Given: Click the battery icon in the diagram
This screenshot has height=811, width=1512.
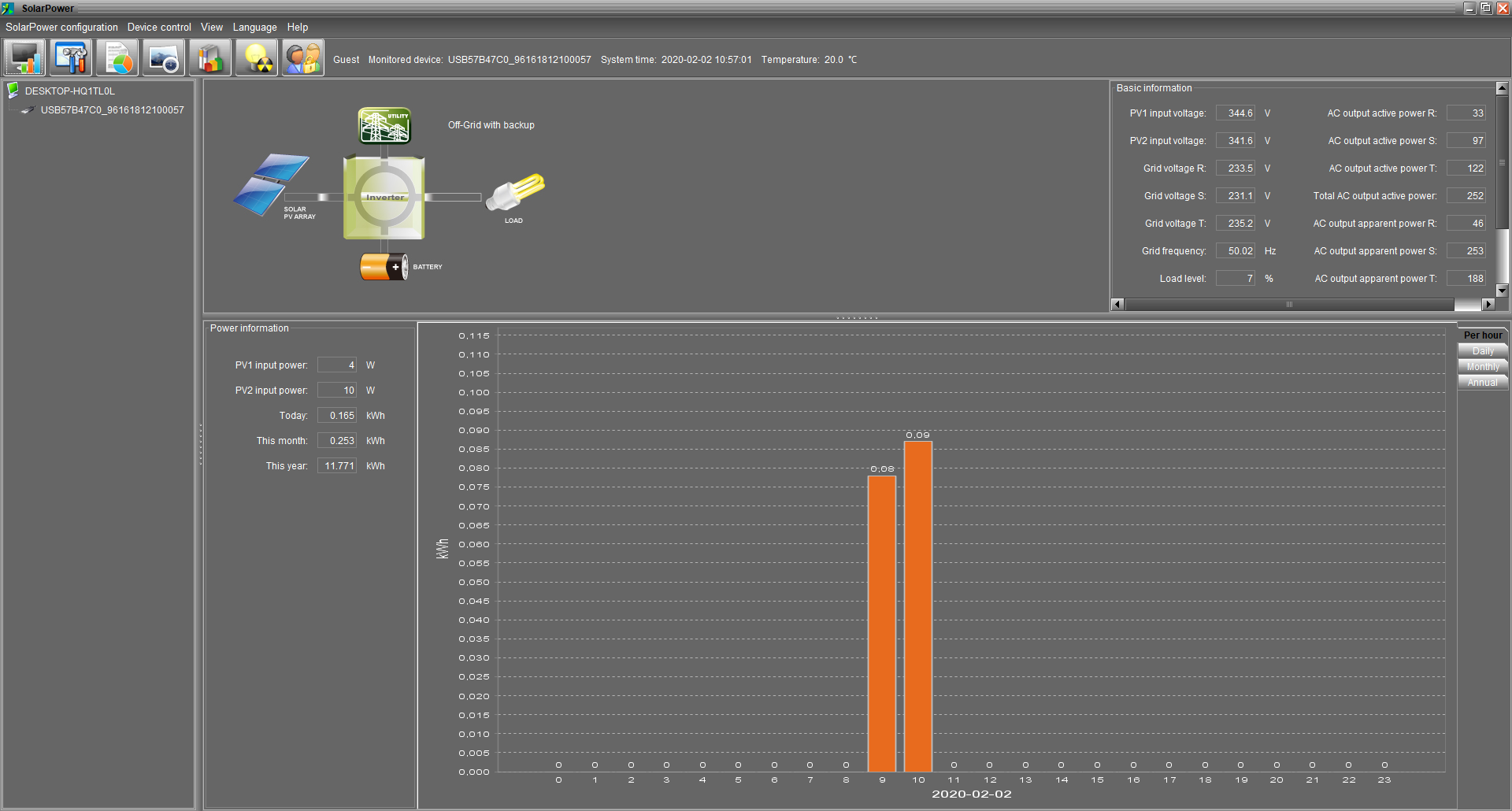Looking at the screenshot, I should pyautogui.click(x=384, y=267).
